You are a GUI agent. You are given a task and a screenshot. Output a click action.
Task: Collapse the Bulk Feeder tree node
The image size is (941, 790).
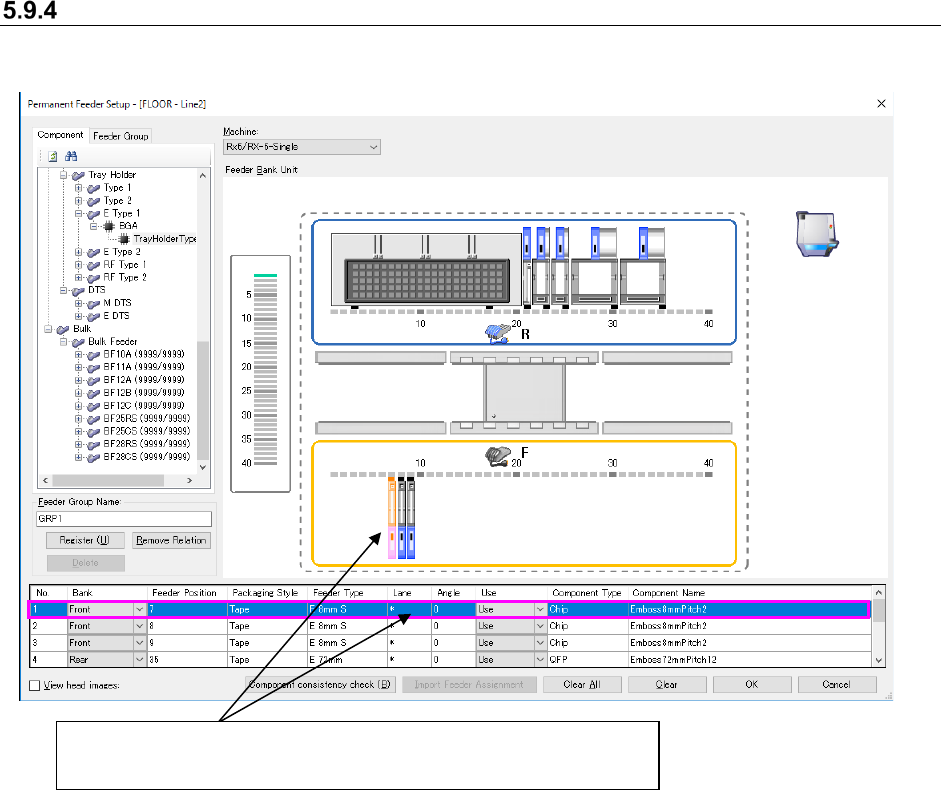pos(65,341)
